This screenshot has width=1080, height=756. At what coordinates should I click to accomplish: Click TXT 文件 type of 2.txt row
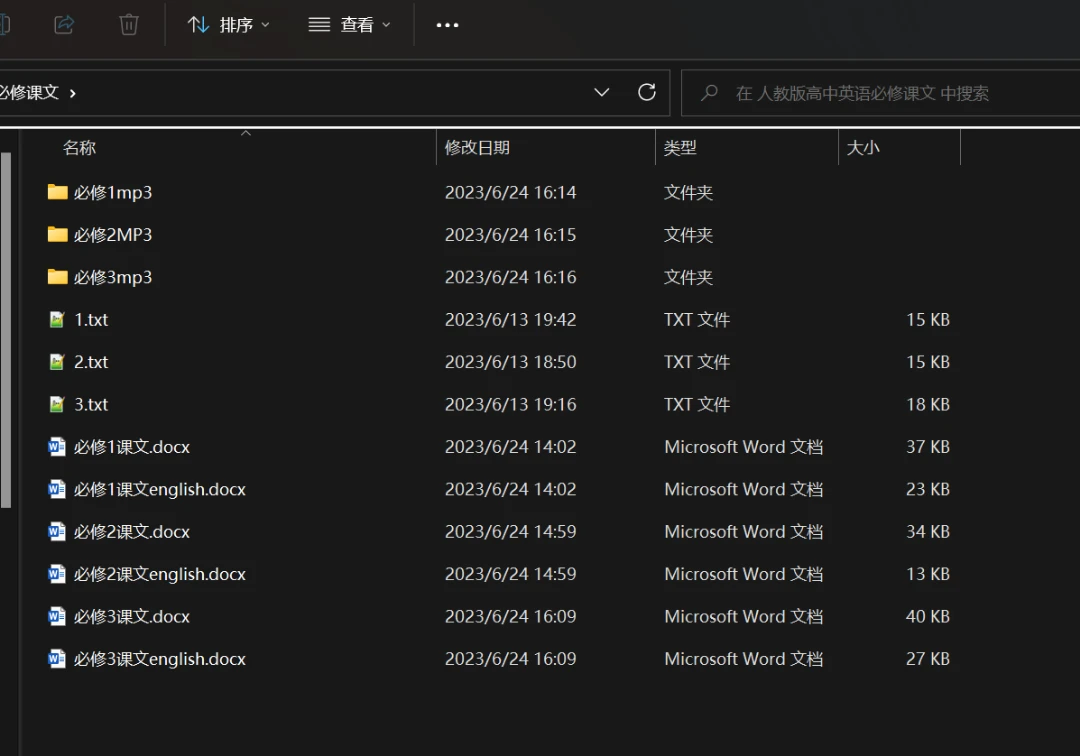pyautogui.click(x=696, y=362)
